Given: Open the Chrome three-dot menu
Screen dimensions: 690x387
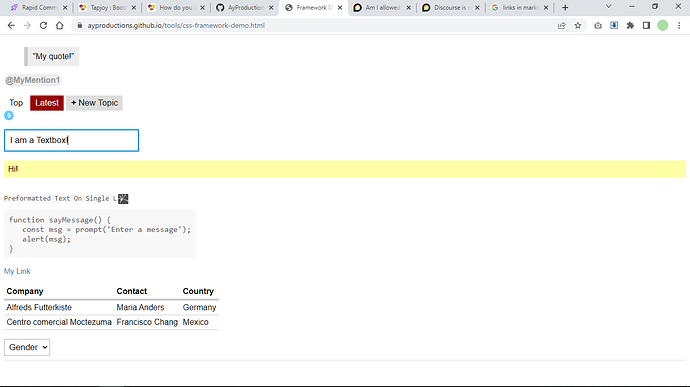Looking at the screenshot, I should (x=679, y=26).
